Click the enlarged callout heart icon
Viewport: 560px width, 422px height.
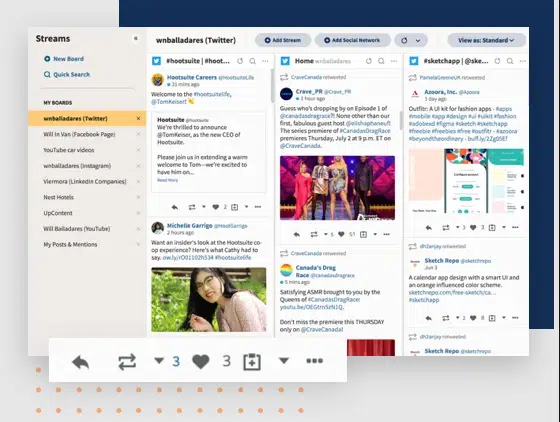[x=201, y=362]
